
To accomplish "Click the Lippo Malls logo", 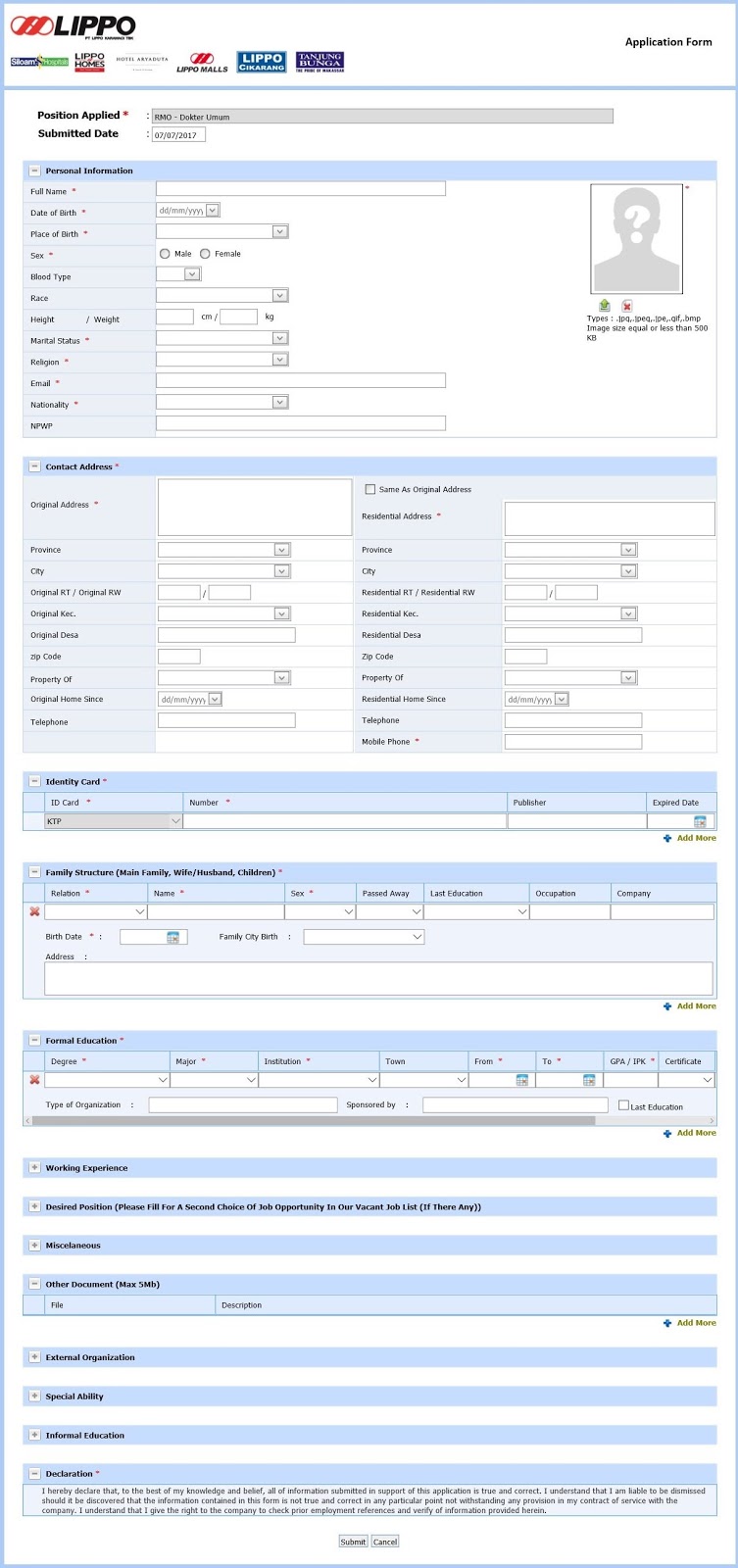I will tap(202, 63).
